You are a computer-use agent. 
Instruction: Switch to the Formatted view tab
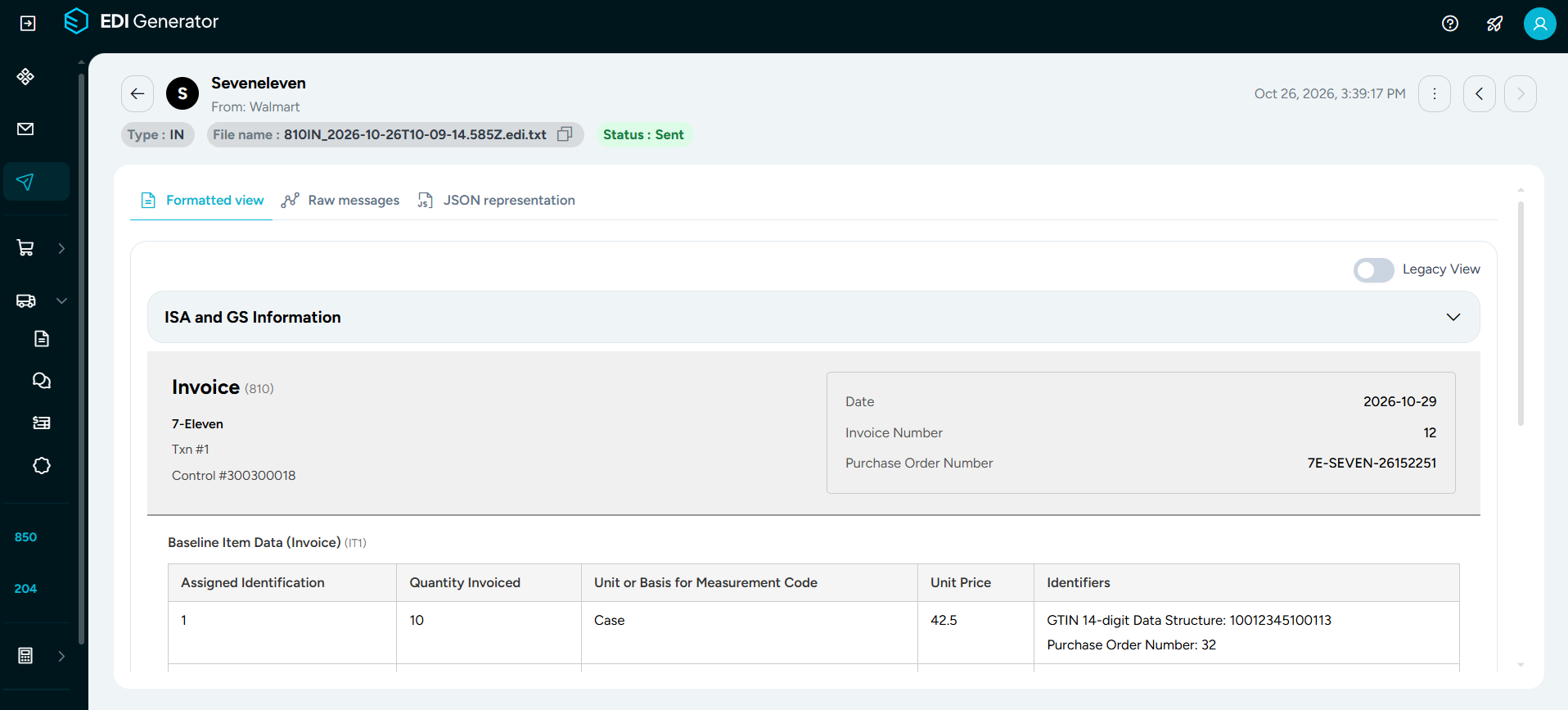(202, 200)
